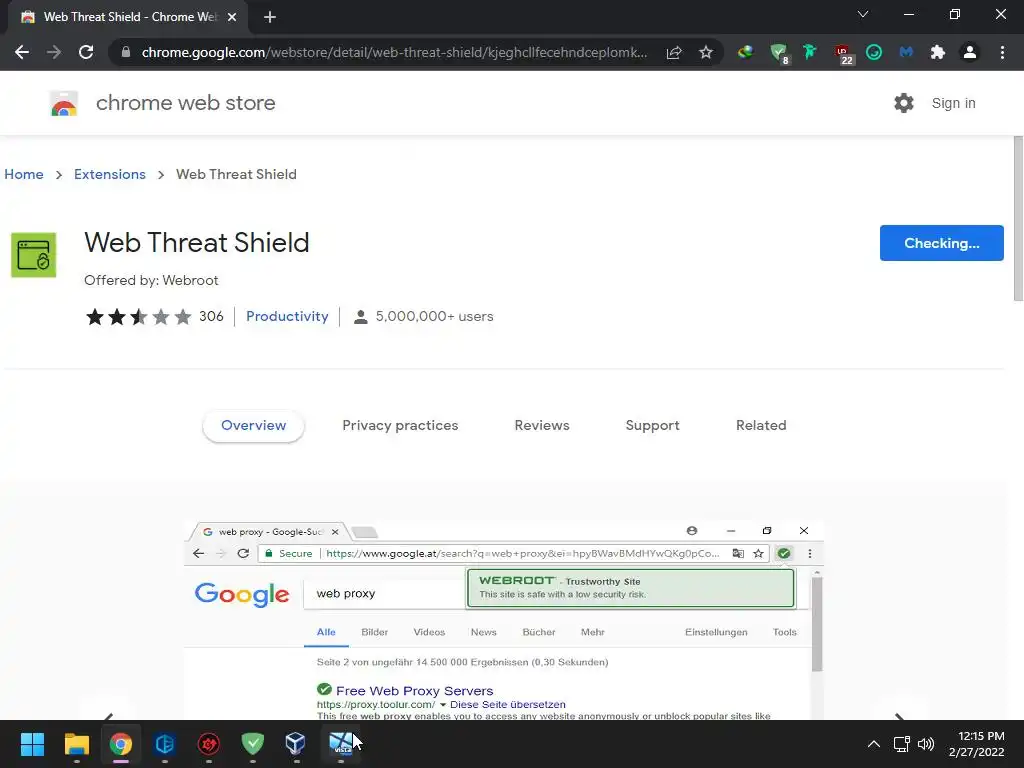The width and height of the screenshot is (1024, 768).
Task: Go to the Home breadcrumb
Action: click(x=24, y=174)
